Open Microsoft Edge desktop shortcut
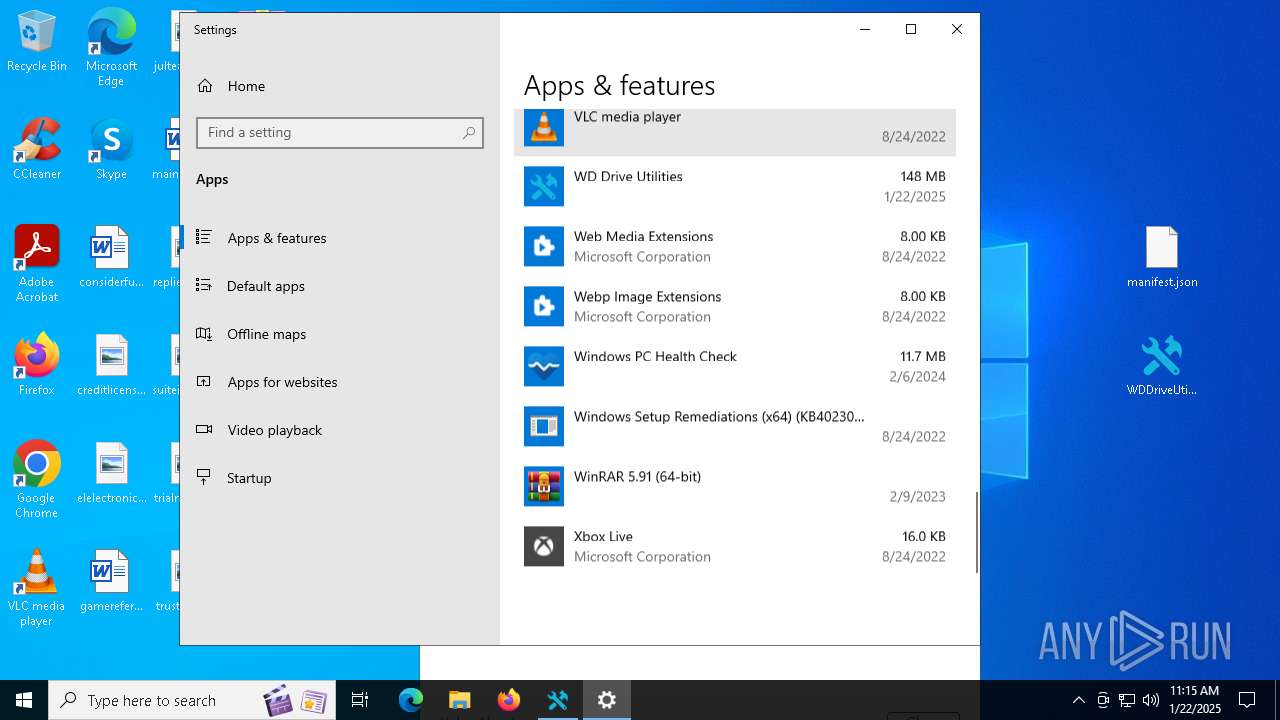The image size is (1280, 720). [x=111, y=48]
